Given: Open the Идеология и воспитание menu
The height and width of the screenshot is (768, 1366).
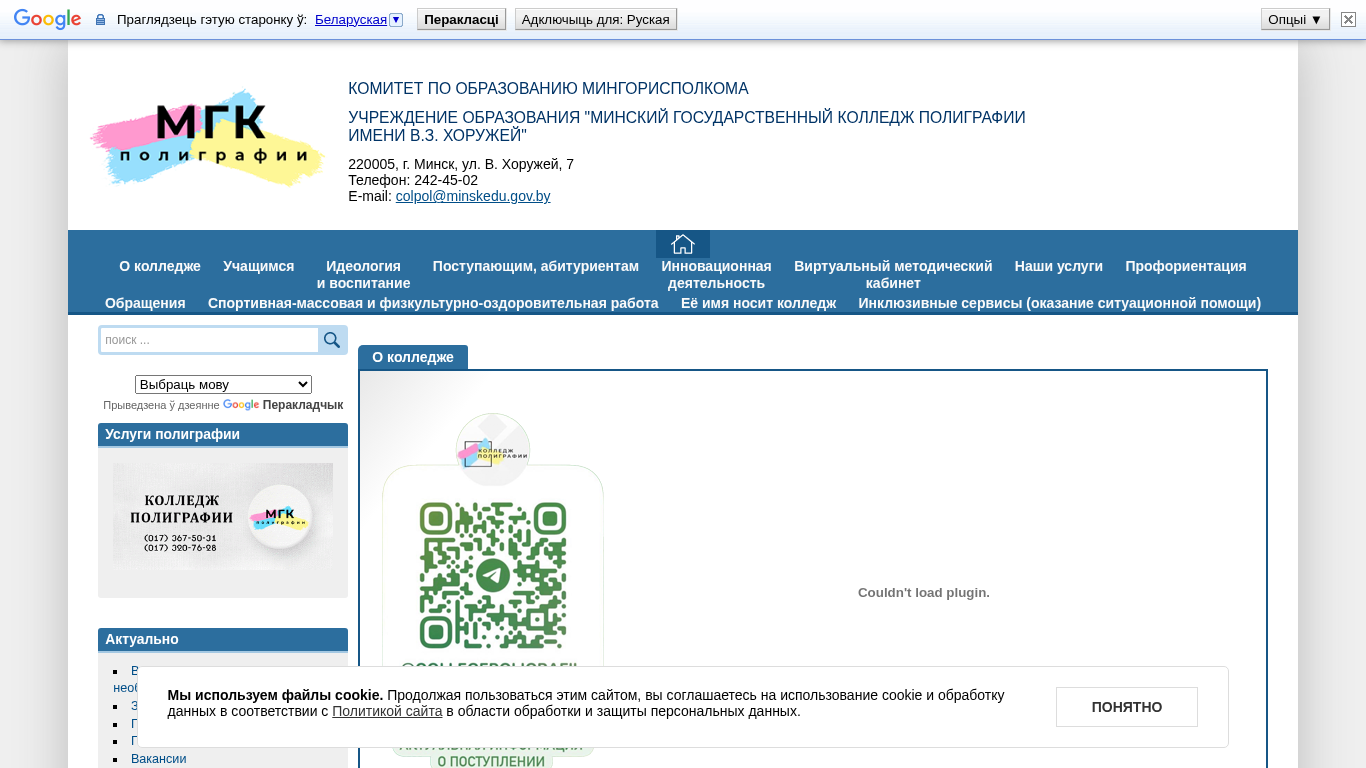Looking at the screenshot, I should [363, 274].
